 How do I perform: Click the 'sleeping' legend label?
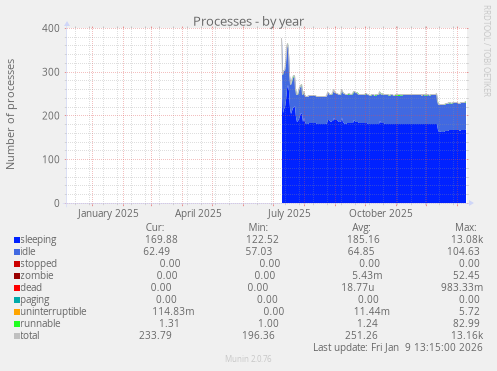[x=38, y=240]
